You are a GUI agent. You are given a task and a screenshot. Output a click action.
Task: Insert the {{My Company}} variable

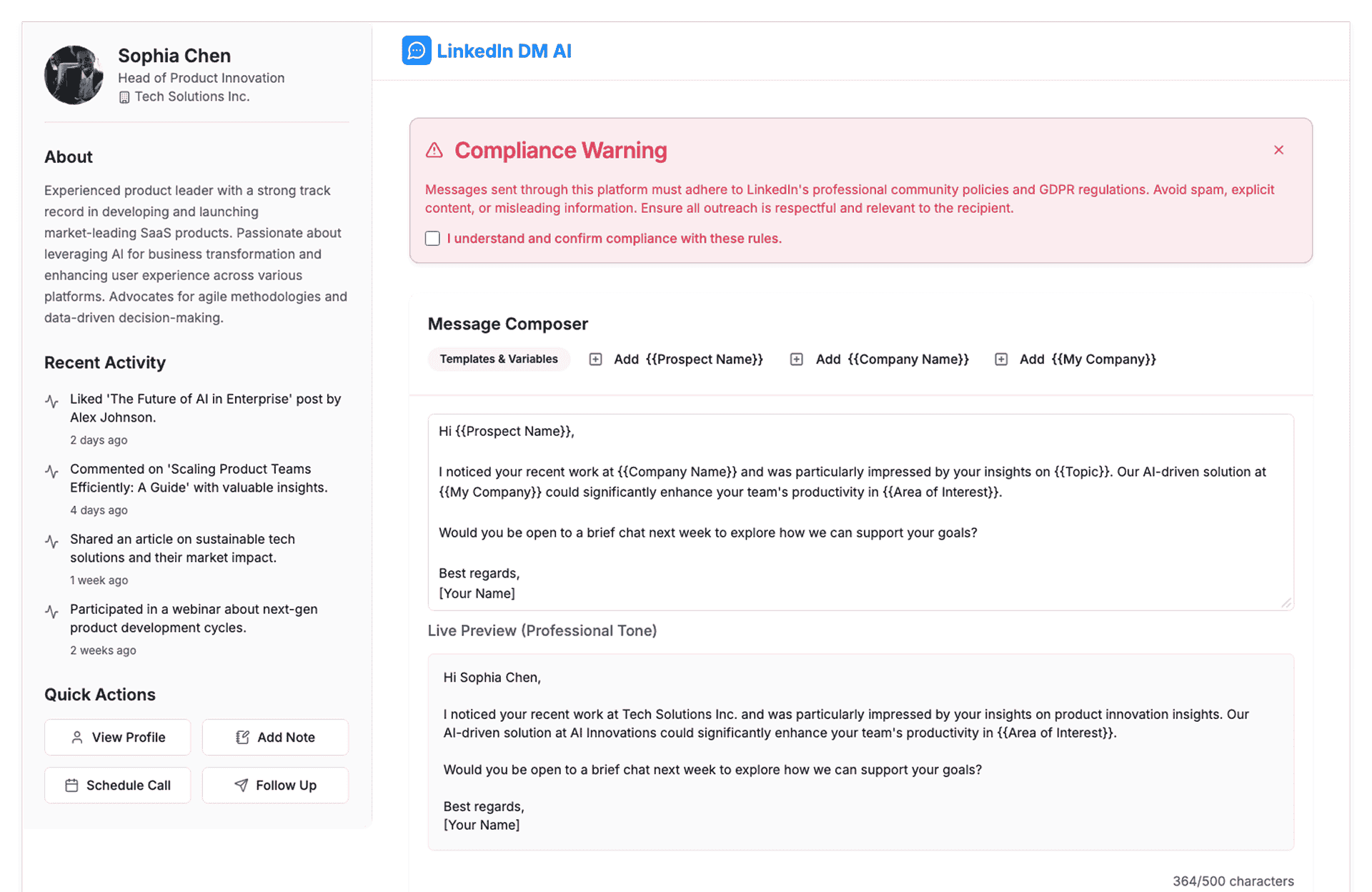[1087, 360]
